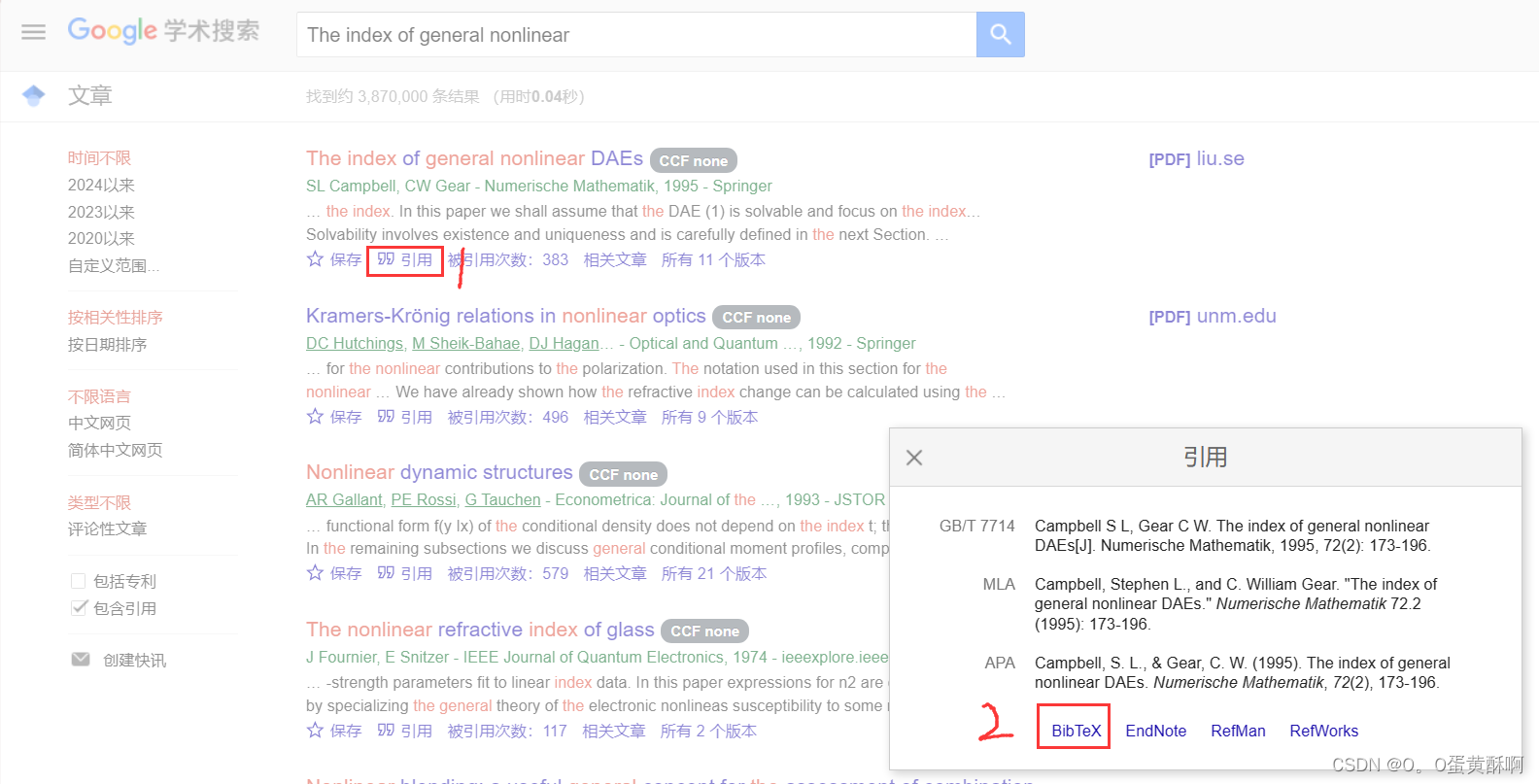Click the envelope icon for 创建快讯

click(81, 660)
